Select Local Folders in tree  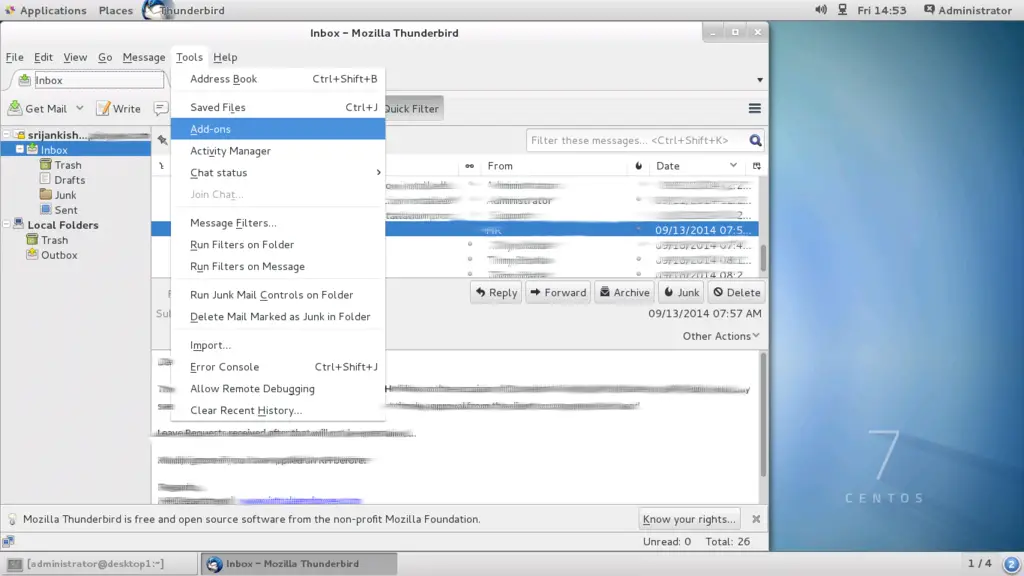click(62, 225)
